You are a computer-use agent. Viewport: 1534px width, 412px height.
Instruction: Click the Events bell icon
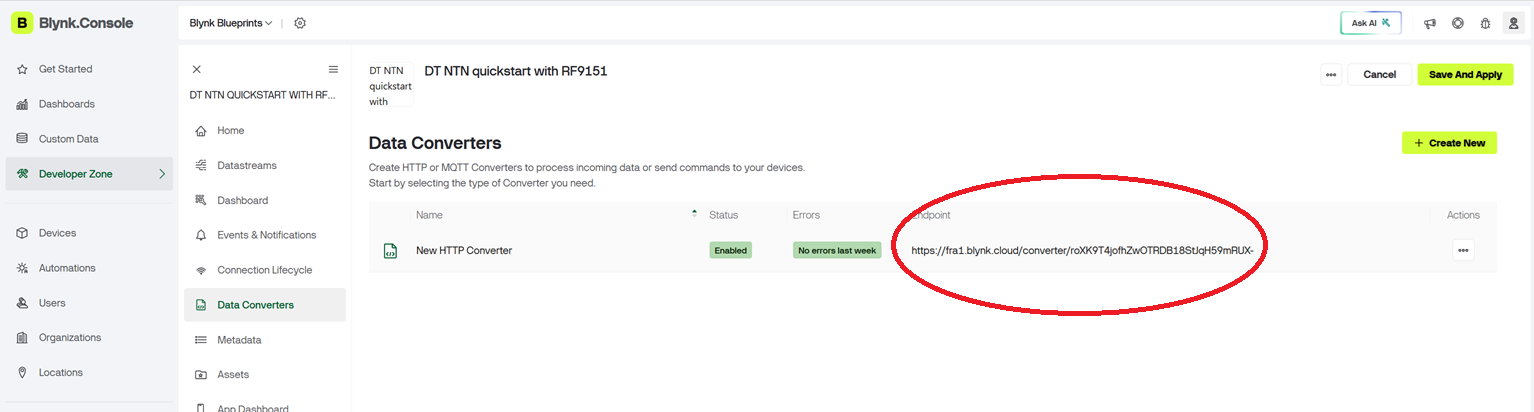(201, 235)
